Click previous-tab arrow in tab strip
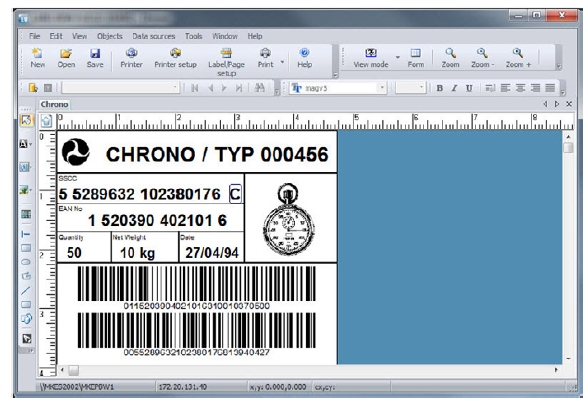Image resolution: width=588 pixels, height=406 pixels. (545, 104)
